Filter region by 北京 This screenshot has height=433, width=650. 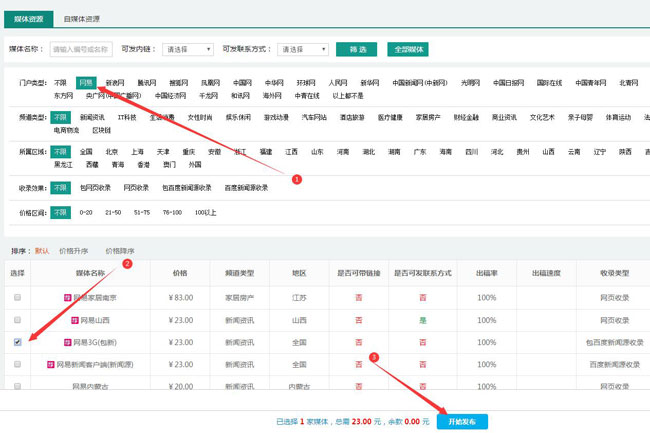point(111,152)
